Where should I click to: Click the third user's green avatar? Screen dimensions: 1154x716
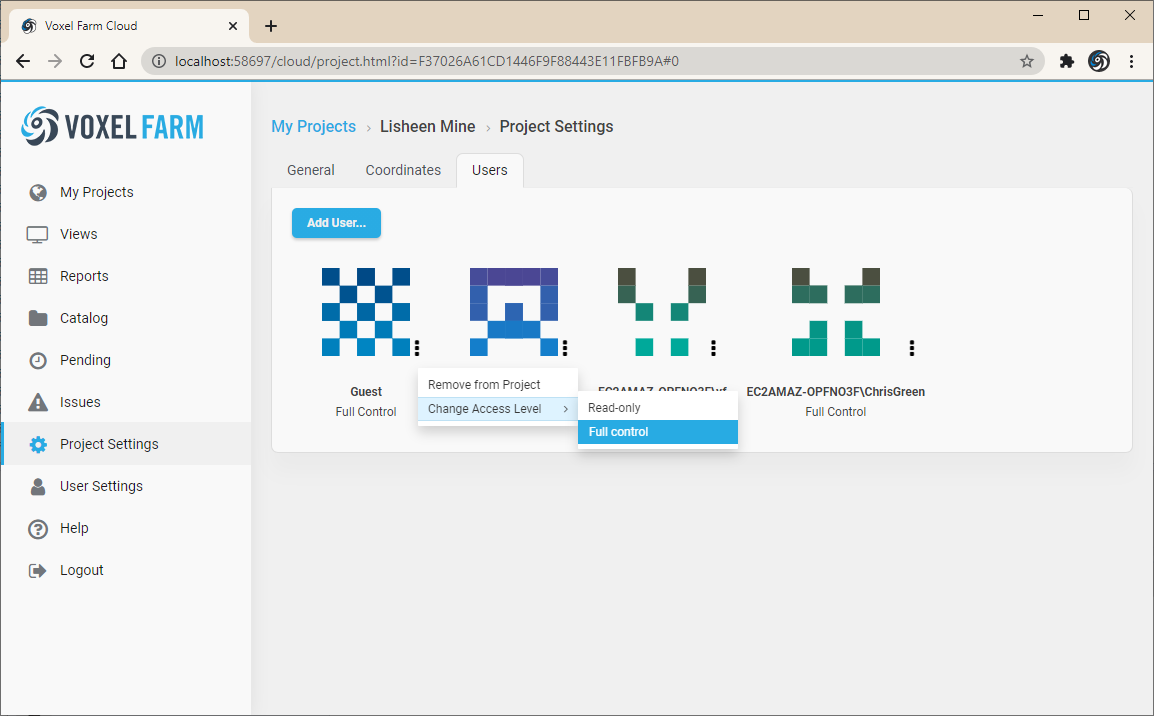(x=662, y=312)
